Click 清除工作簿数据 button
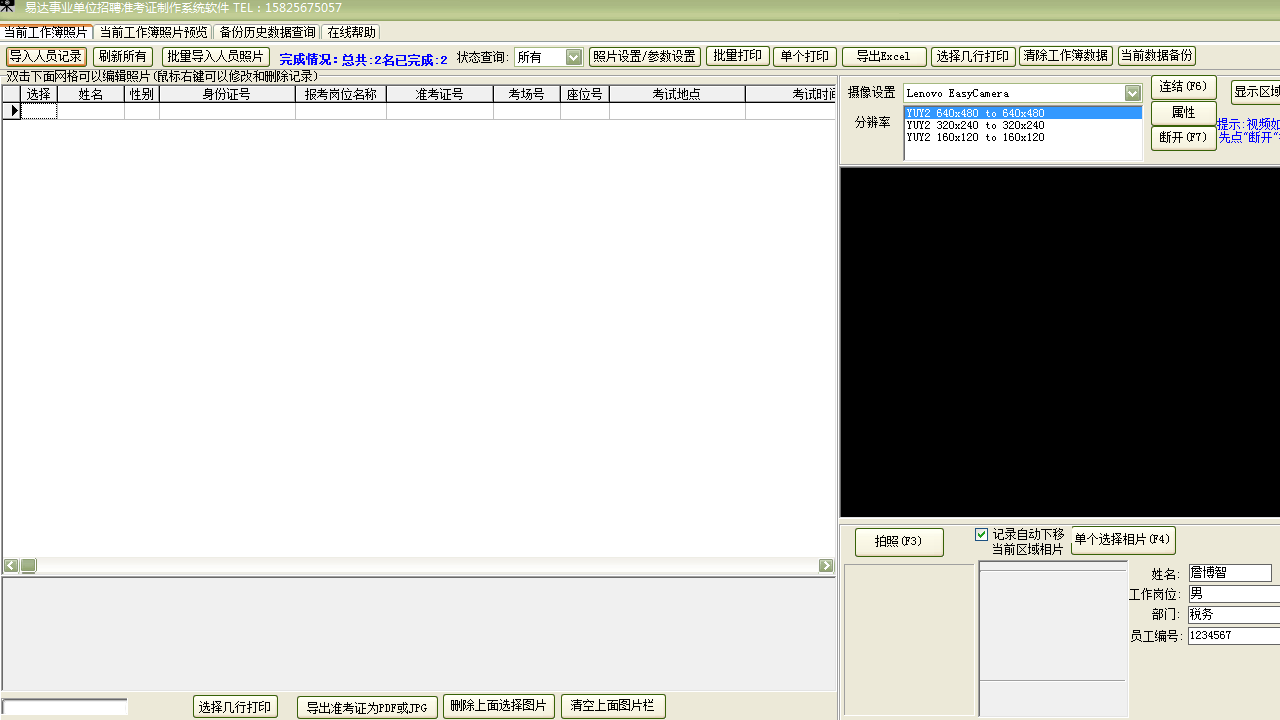The height and width of the screenshot is (720, 1280). tap(1066, 56)
